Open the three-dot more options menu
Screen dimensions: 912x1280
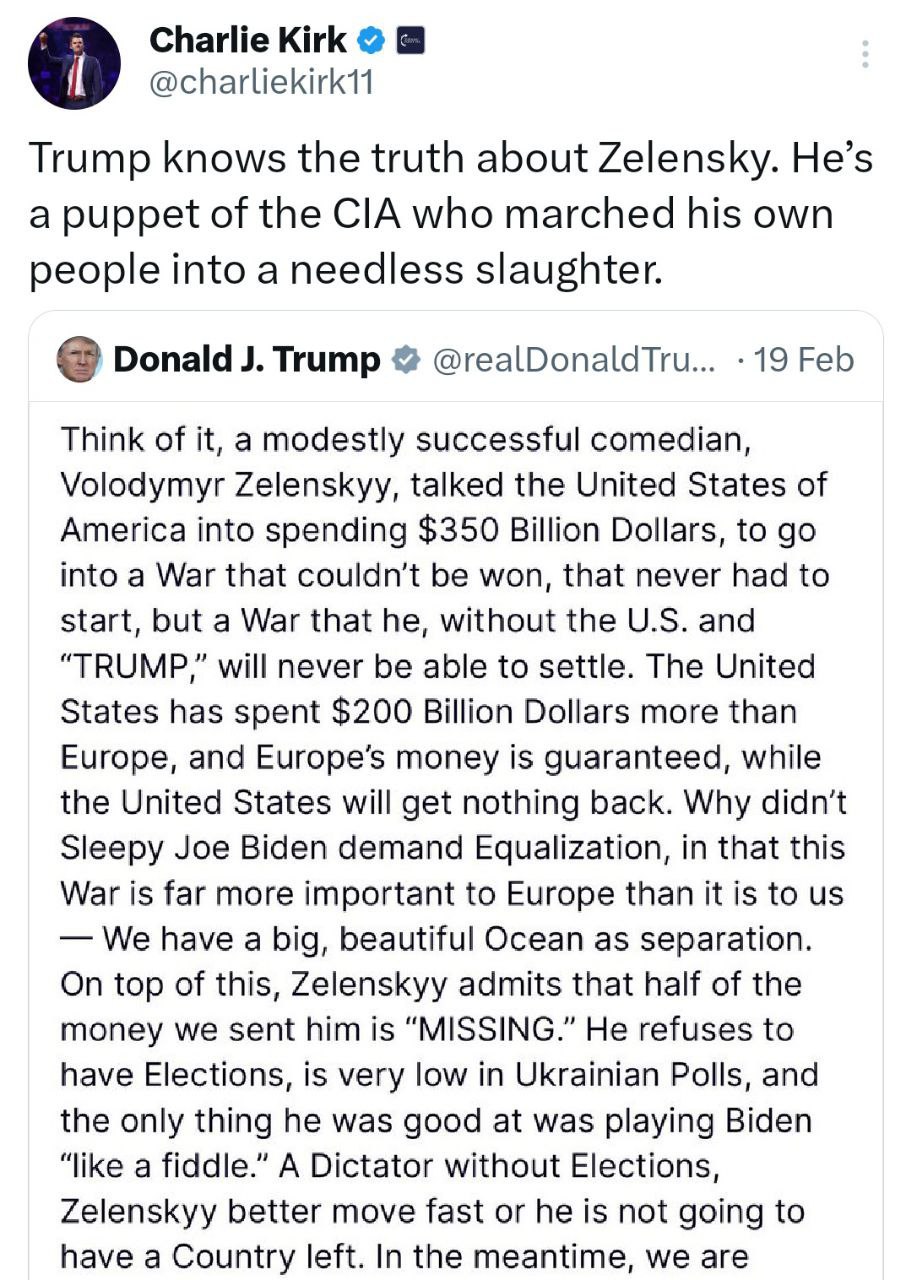pos(865,54)
